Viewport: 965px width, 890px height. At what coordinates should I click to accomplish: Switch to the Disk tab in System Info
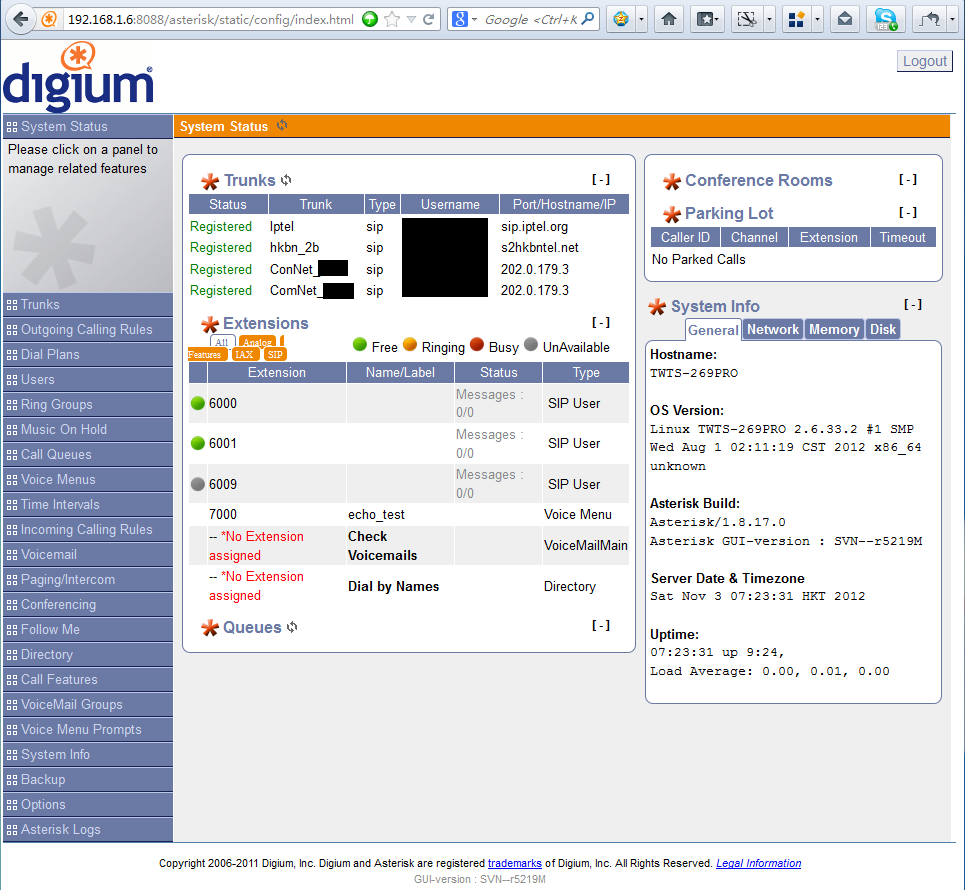(x=883, y=329)
